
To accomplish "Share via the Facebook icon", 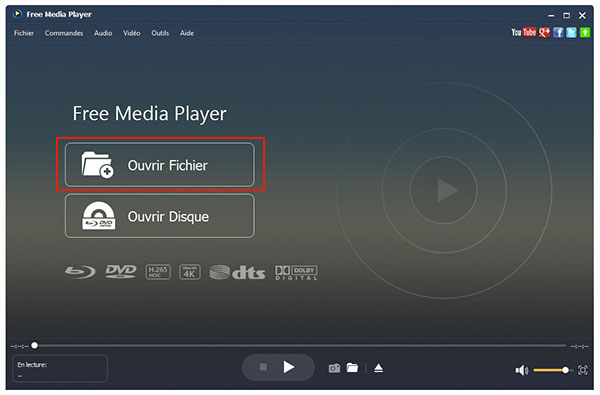I will (x=558, y=33).
